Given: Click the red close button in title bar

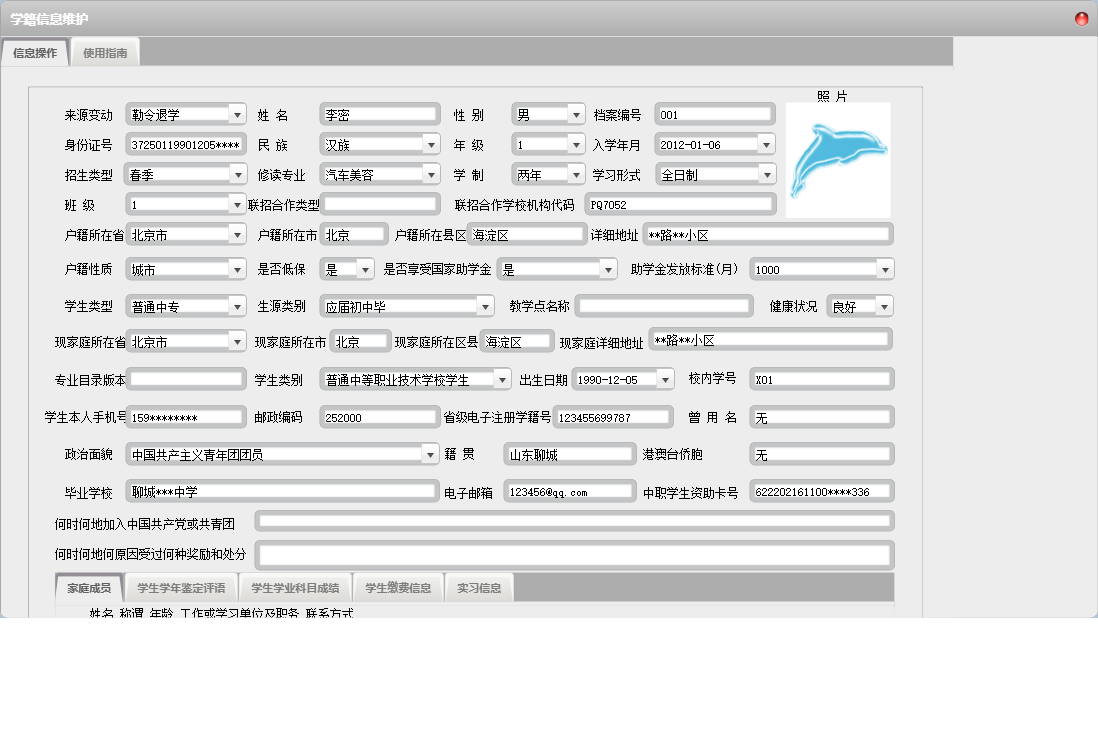Looking at the screenshot, I should point(1081,19).
